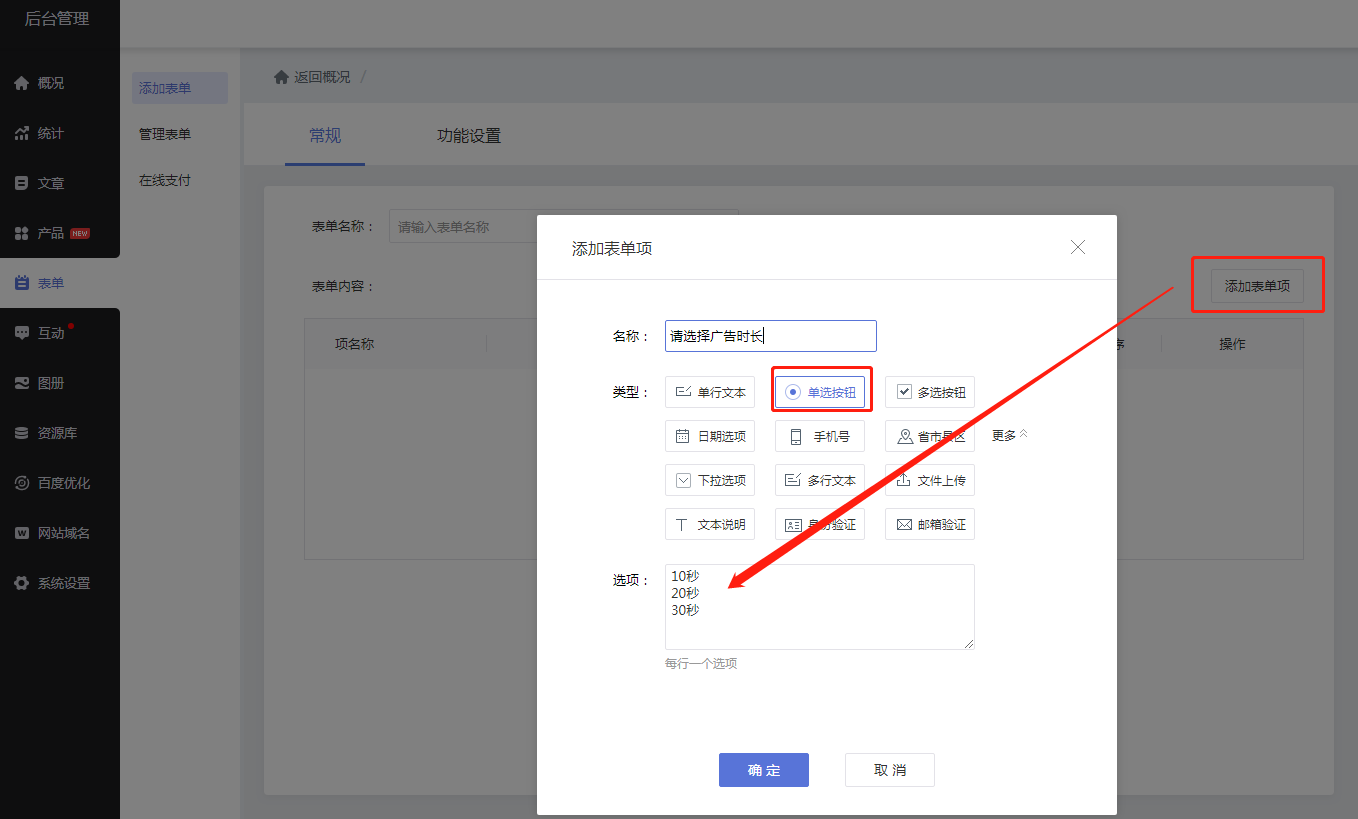1358x819 pixels.
Task: Open the 统计 chart icon in sidebar
Action: coord(21,133)
